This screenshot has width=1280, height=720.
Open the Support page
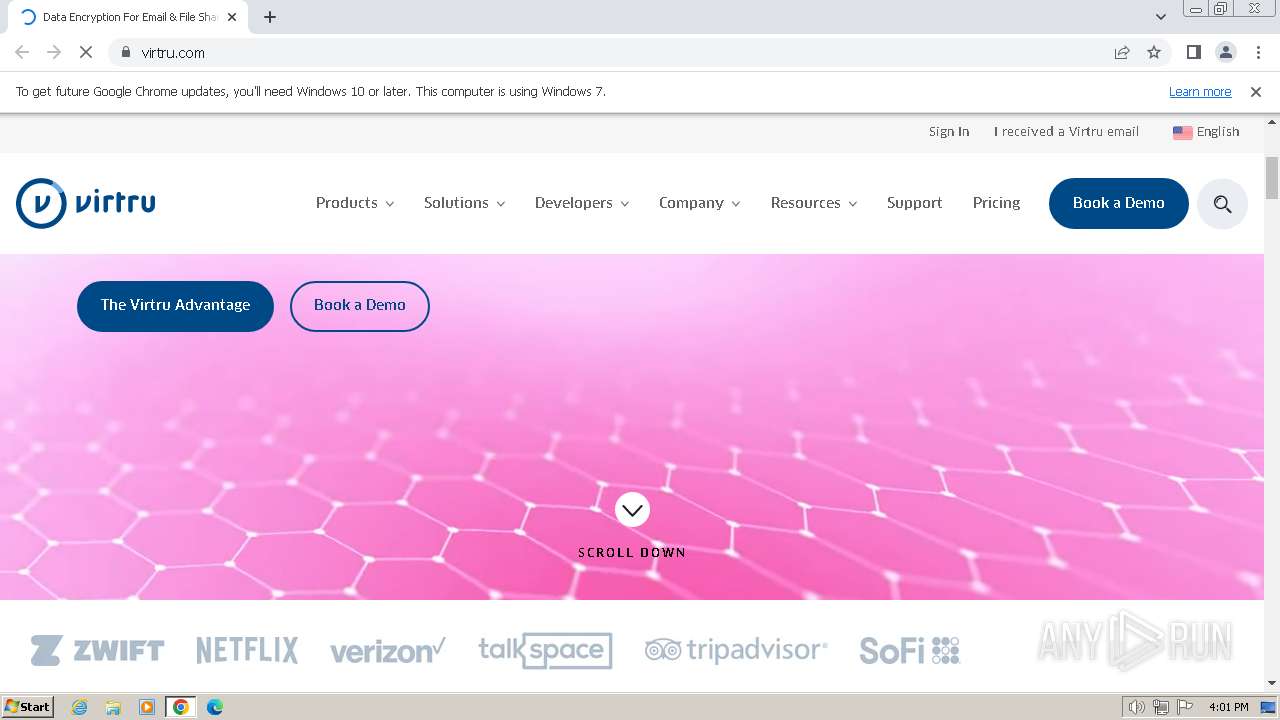point(914,203)
